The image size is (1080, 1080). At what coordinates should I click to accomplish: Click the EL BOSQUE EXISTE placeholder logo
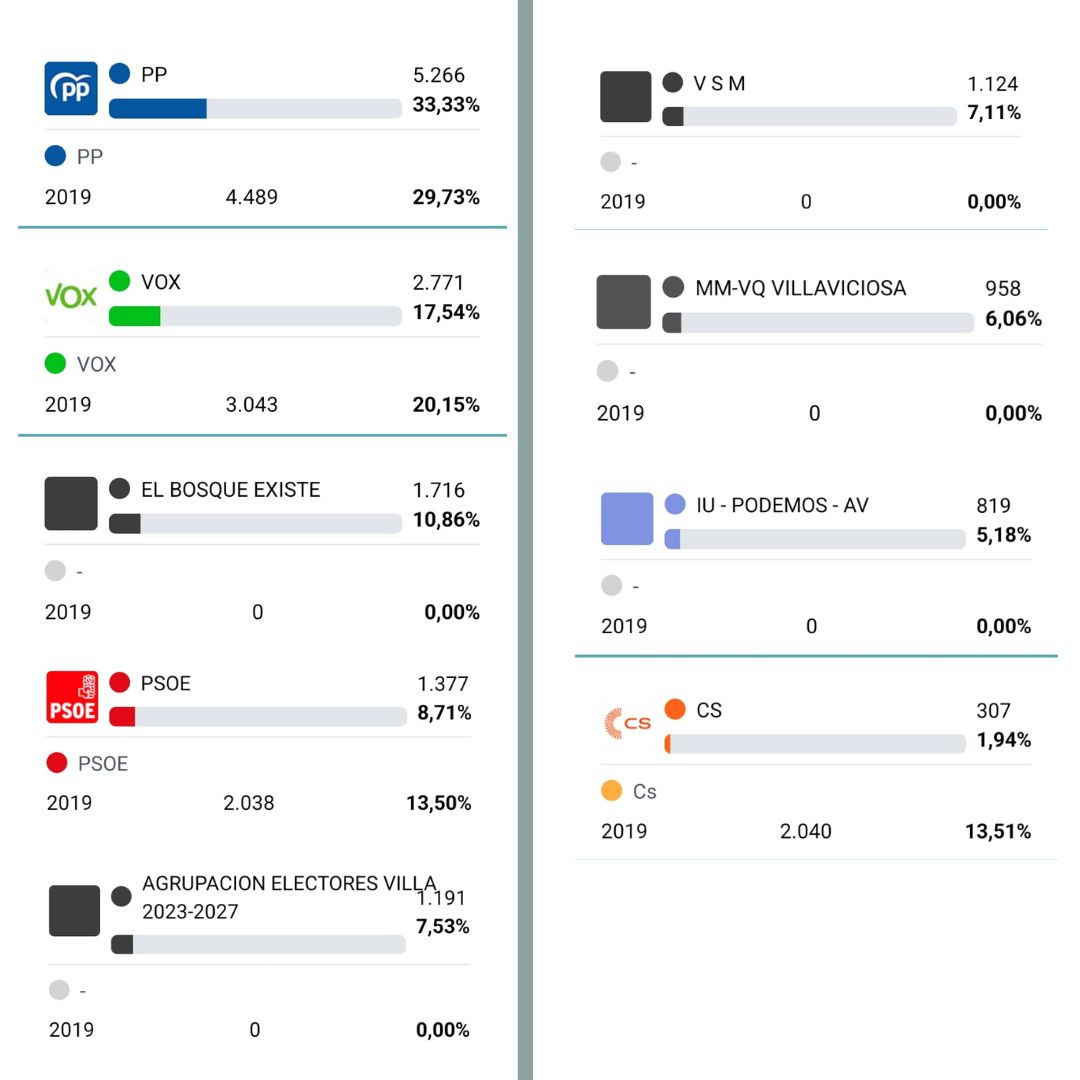point(71,503)
